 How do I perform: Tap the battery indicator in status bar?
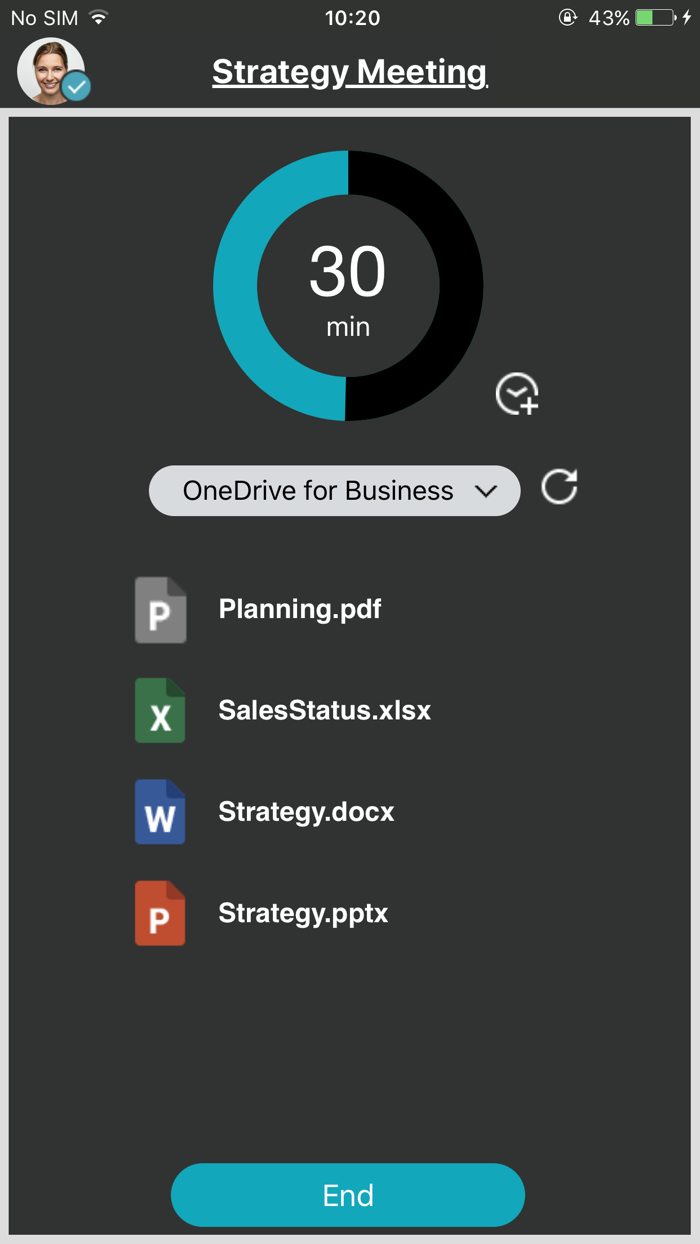point(655,18)
